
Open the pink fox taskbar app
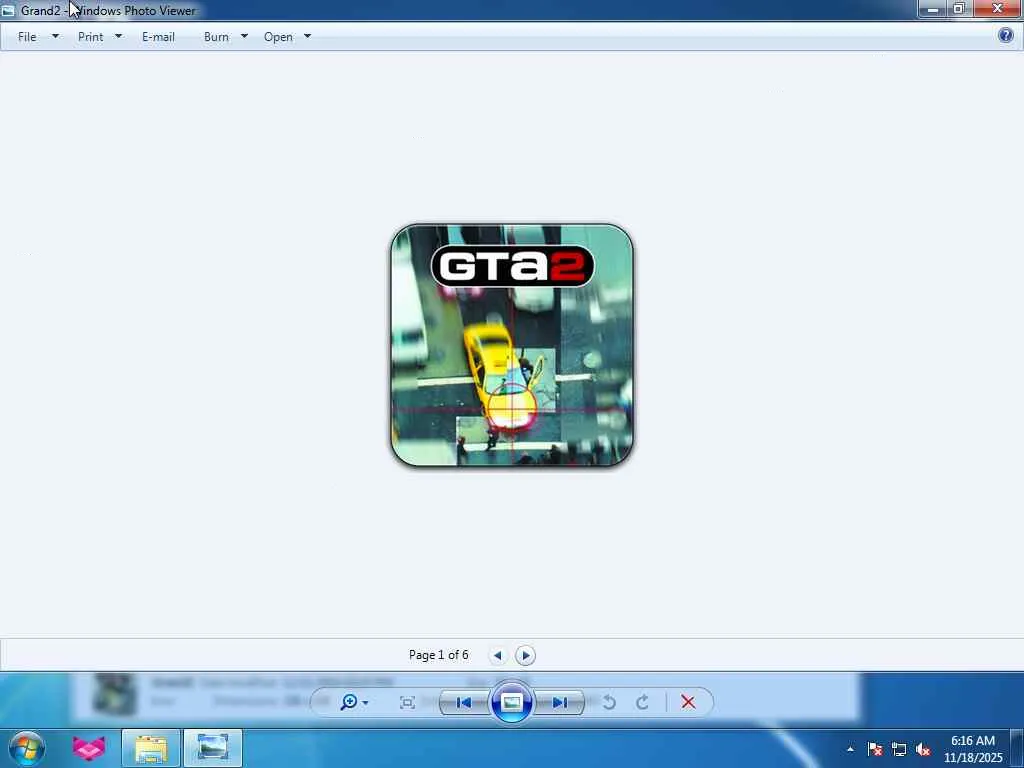[88, 748]
